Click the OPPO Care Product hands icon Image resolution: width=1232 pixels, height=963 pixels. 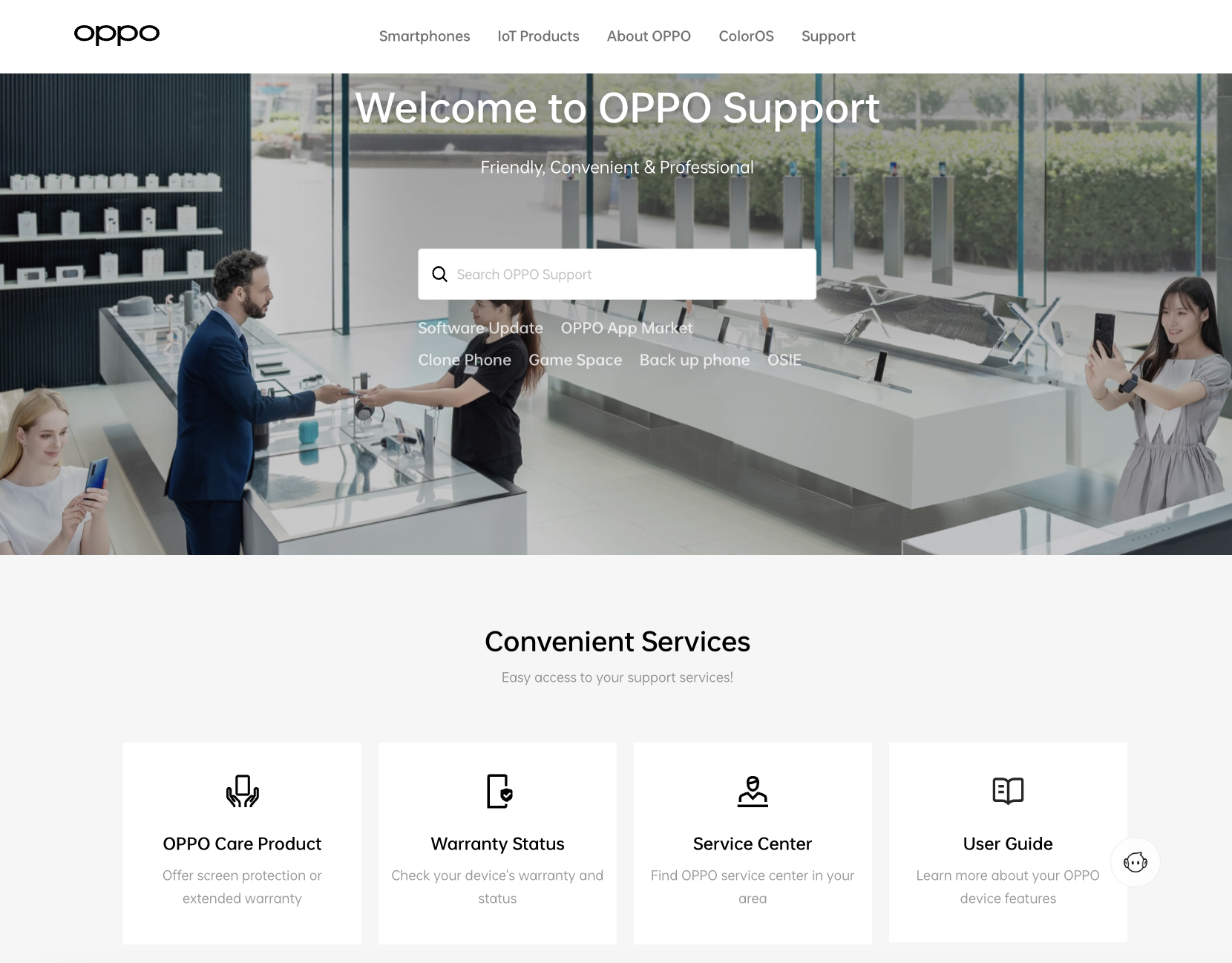pos(242,791)
